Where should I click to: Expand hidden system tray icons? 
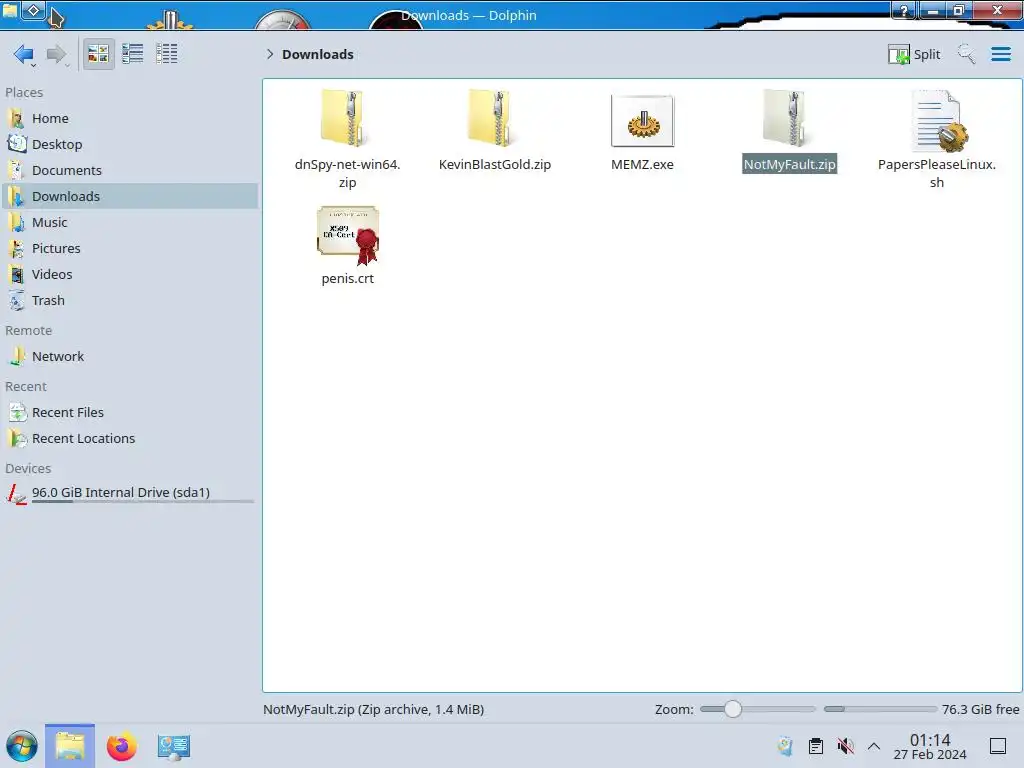874,746
